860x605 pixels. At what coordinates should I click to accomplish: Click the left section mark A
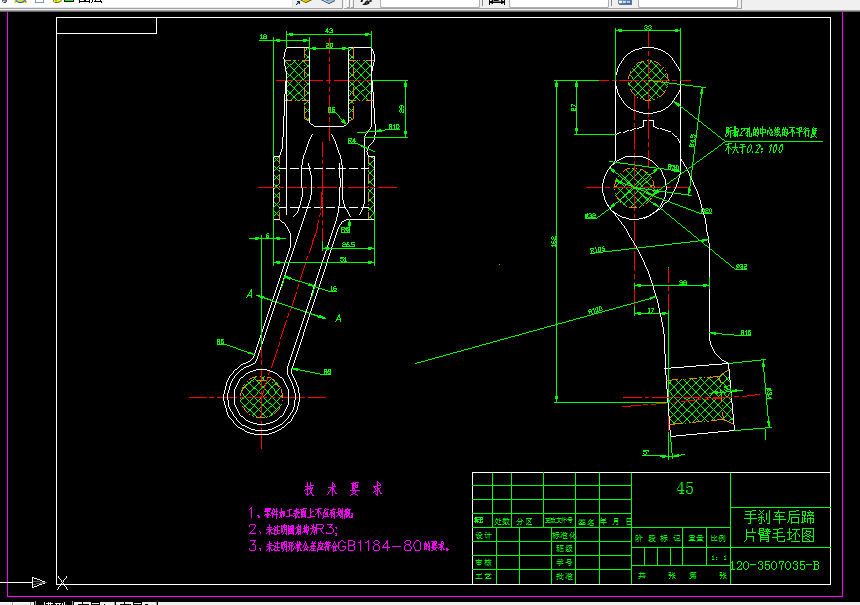pyautogui.click(x=250, y=295)
